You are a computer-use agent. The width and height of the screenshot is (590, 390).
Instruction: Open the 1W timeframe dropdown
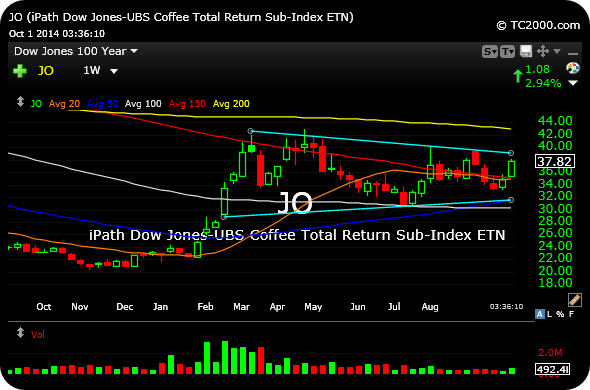[x=100, y=70]
